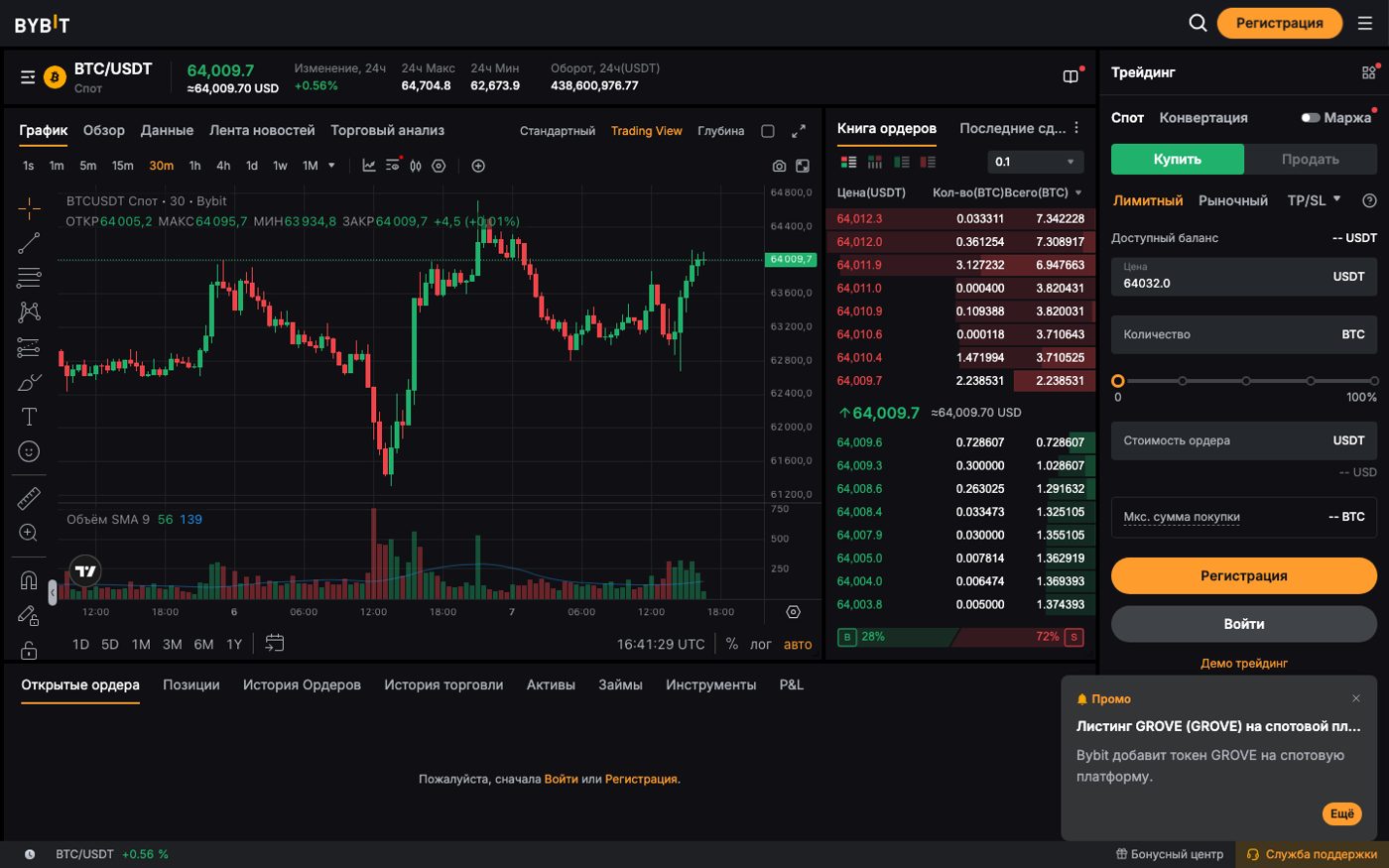
Task: Open the chart scale settings gear icon
Action: [793, 612]
